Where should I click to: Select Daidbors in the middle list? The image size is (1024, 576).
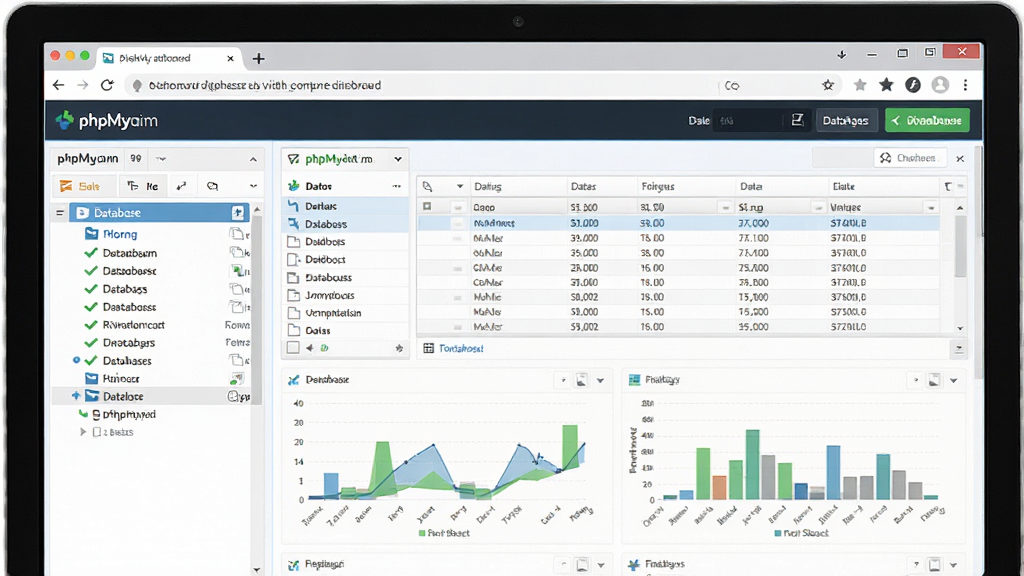(346, 242)
